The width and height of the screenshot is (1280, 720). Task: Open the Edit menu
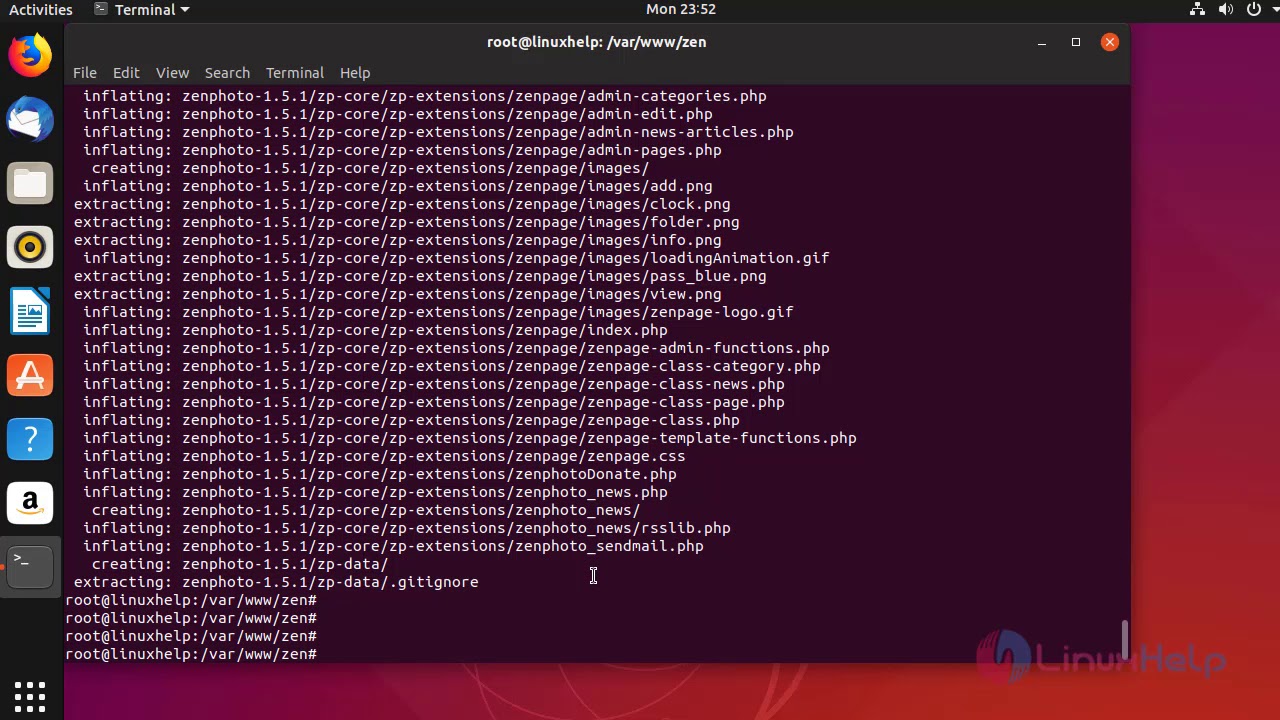point(126,73)
